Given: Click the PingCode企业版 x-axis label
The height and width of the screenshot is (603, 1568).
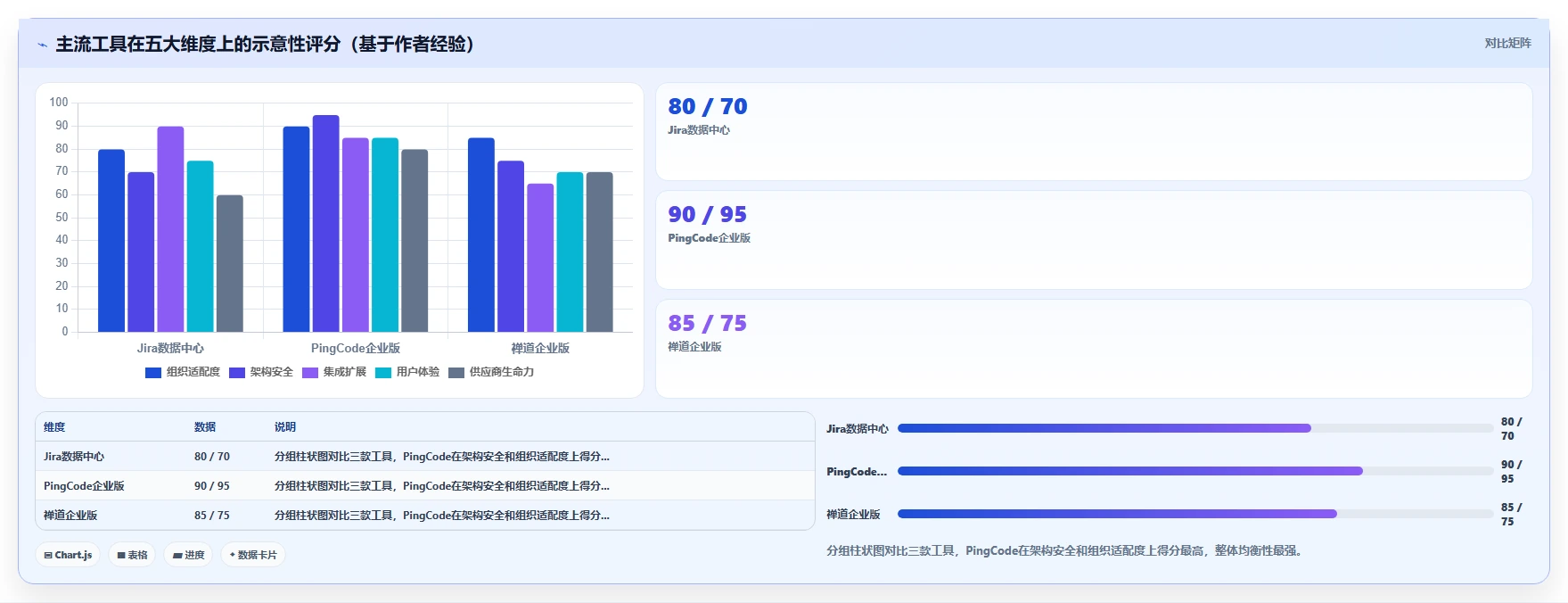Looking at the screenshot, I should (x=356, y=348).
